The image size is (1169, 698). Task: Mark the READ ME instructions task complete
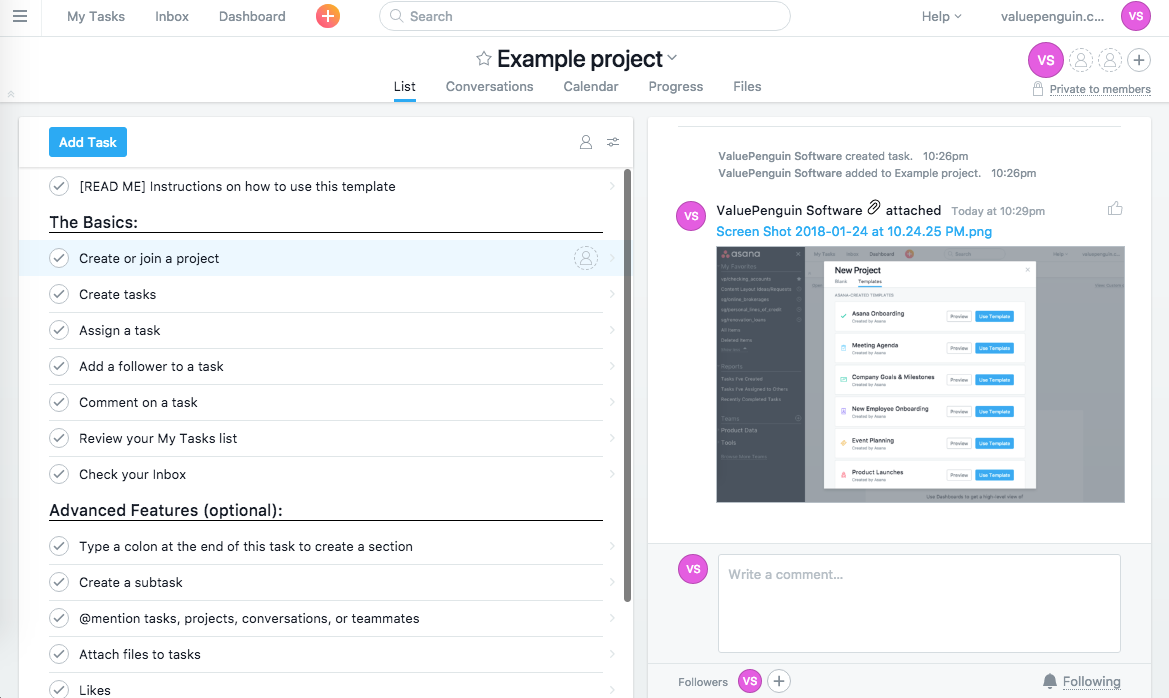click(x=59, y=186)
